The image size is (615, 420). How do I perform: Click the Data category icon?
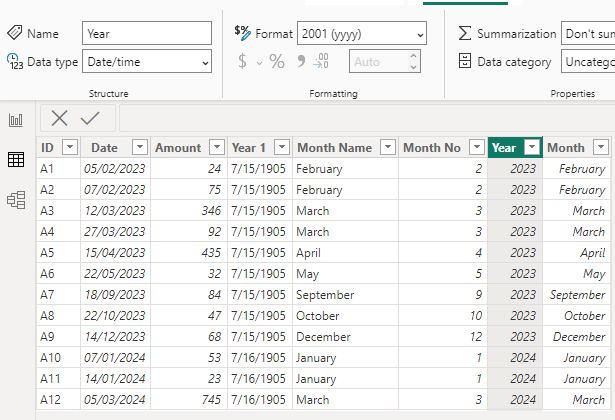pos(465,61)
